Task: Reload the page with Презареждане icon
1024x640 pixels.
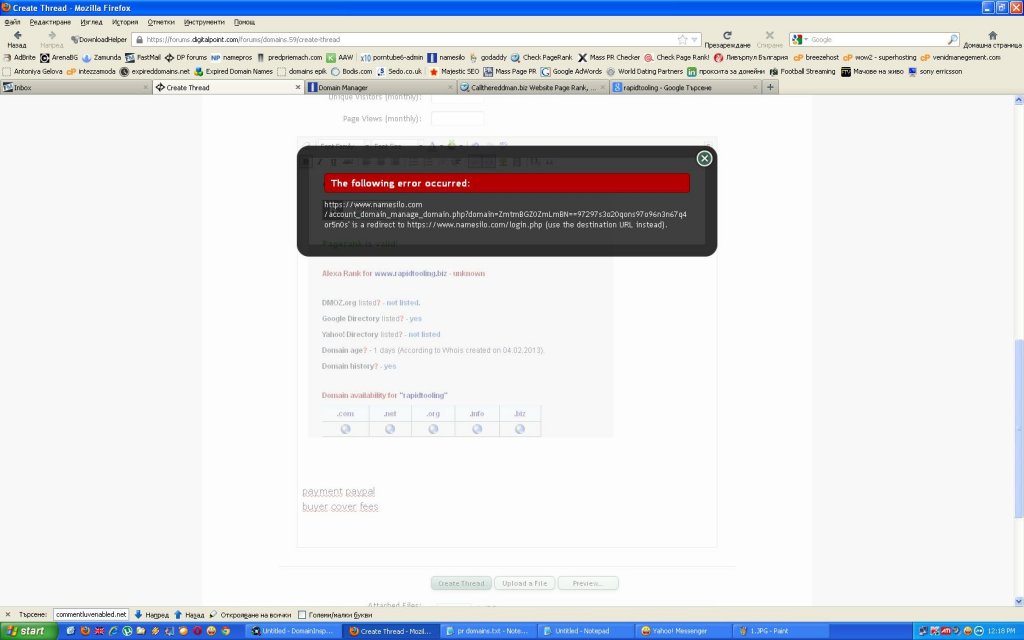Action: 727,39
